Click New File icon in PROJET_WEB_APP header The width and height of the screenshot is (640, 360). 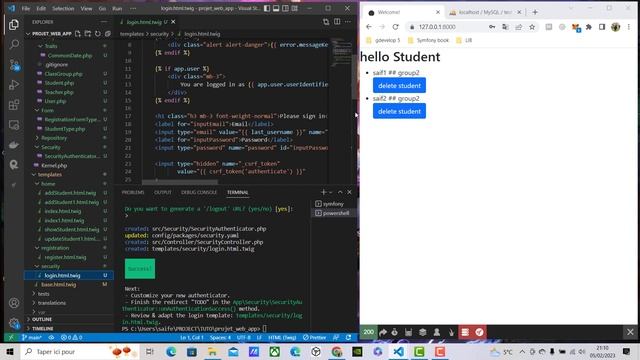(x=78, y=33)
